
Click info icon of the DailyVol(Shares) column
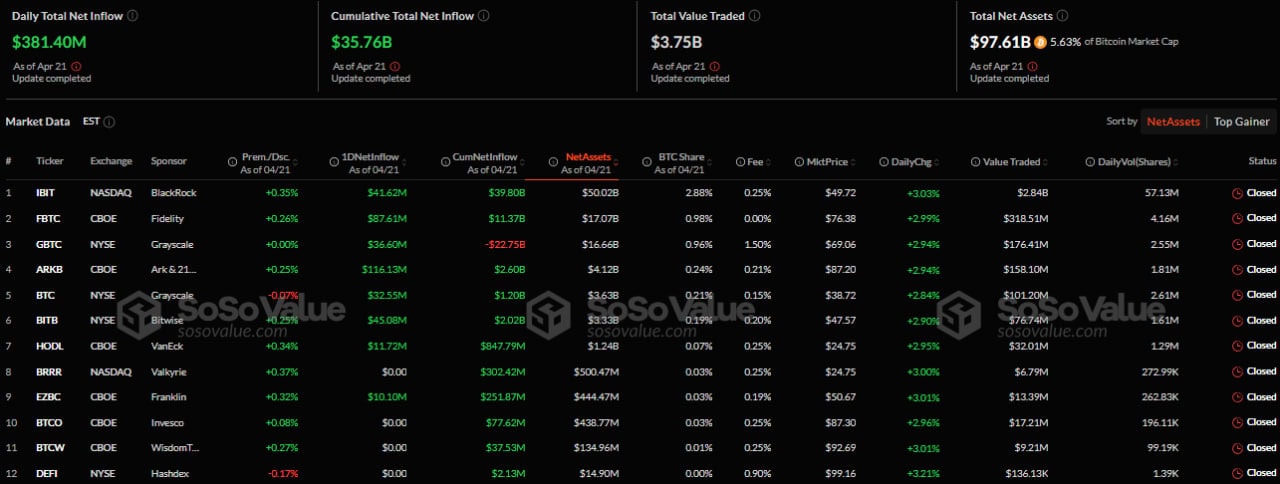1090,162
